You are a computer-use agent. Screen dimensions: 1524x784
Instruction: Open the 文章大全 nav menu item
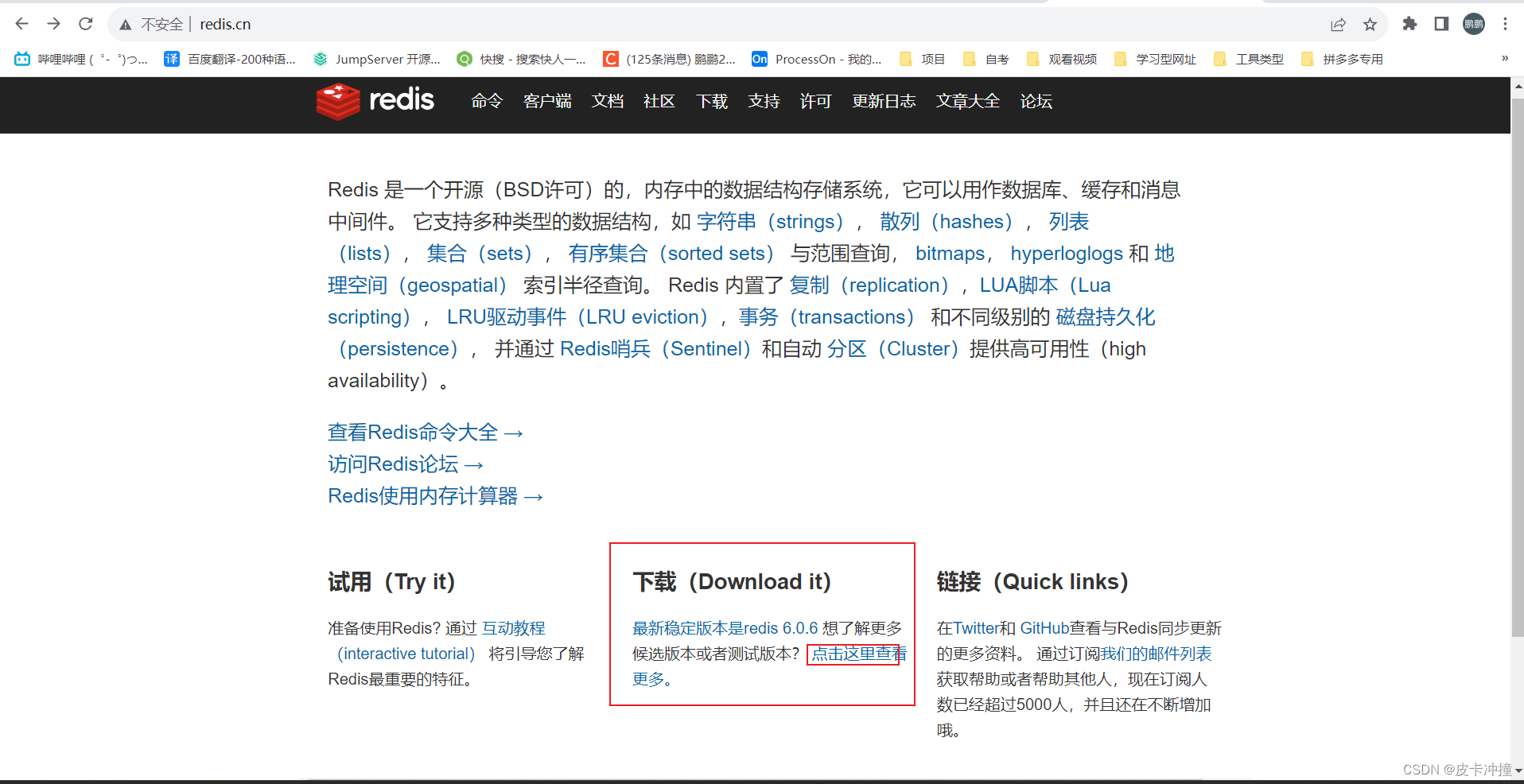pos(968,101)
